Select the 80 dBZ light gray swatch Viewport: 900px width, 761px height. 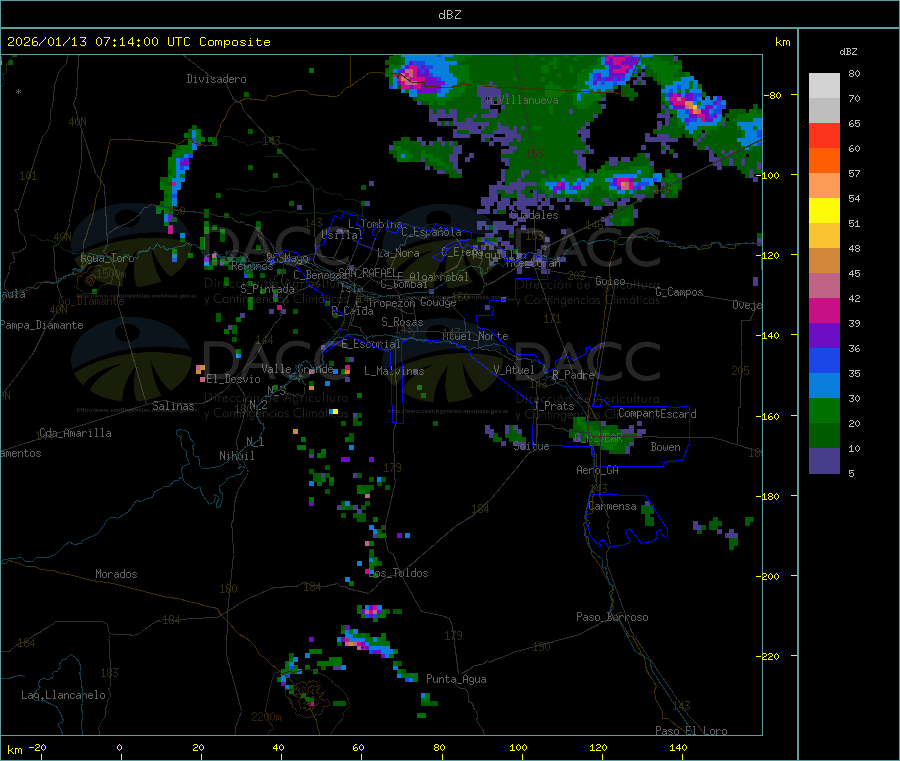(x=824, y=86)
